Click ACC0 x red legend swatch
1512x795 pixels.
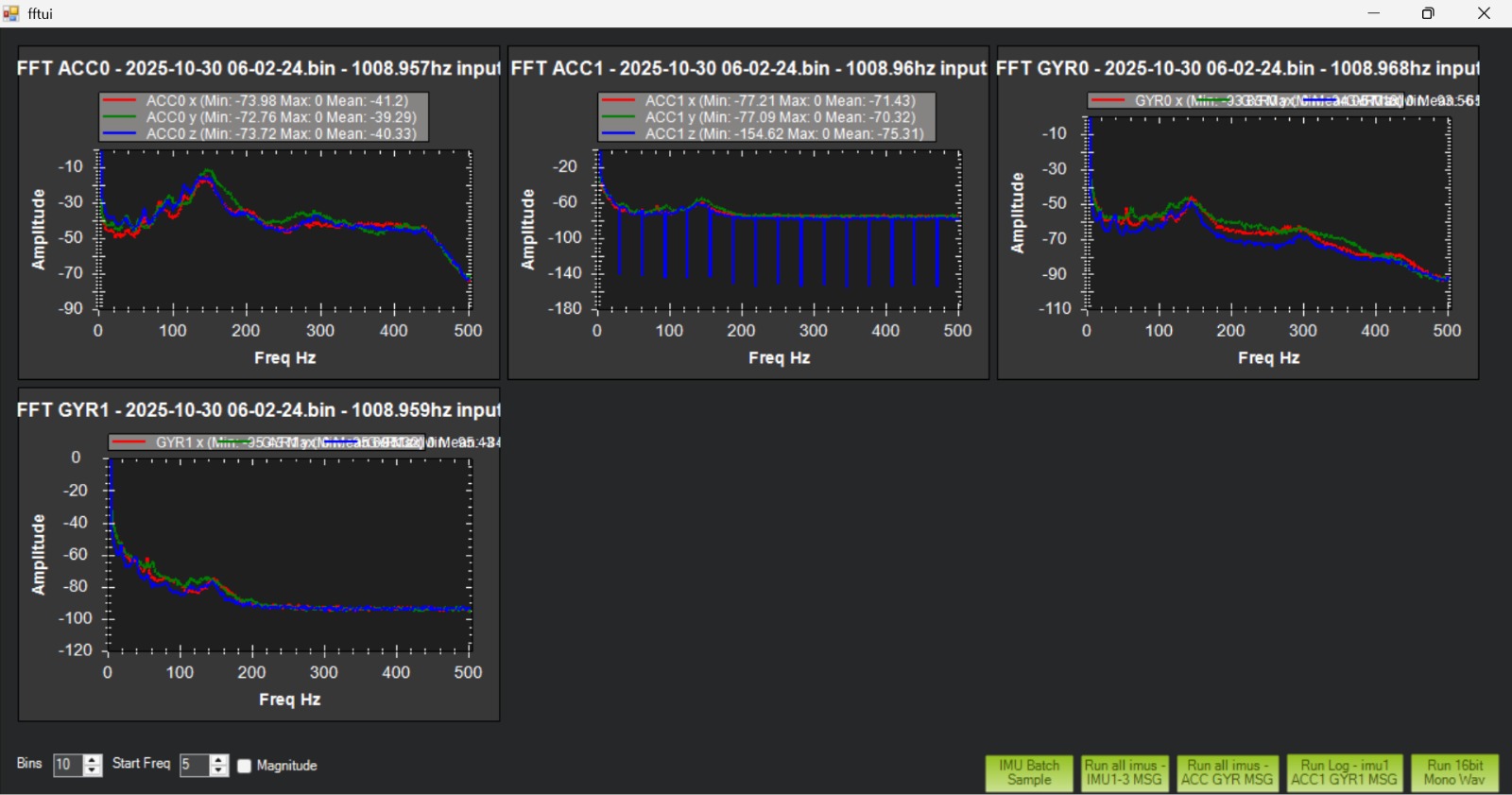click(120, 100)
